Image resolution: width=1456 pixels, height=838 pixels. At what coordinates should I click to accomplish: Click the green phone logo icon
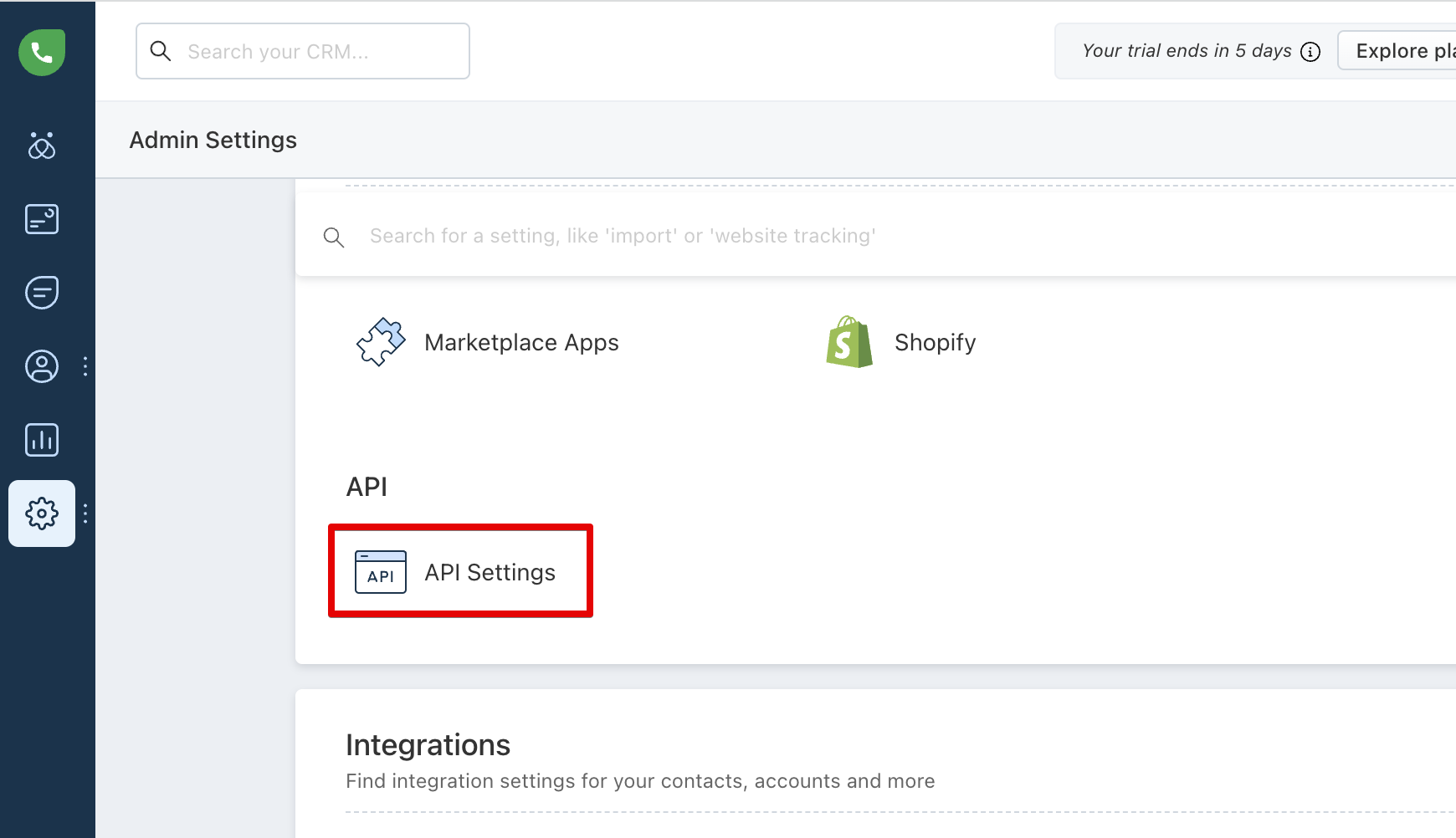point(42,53)
